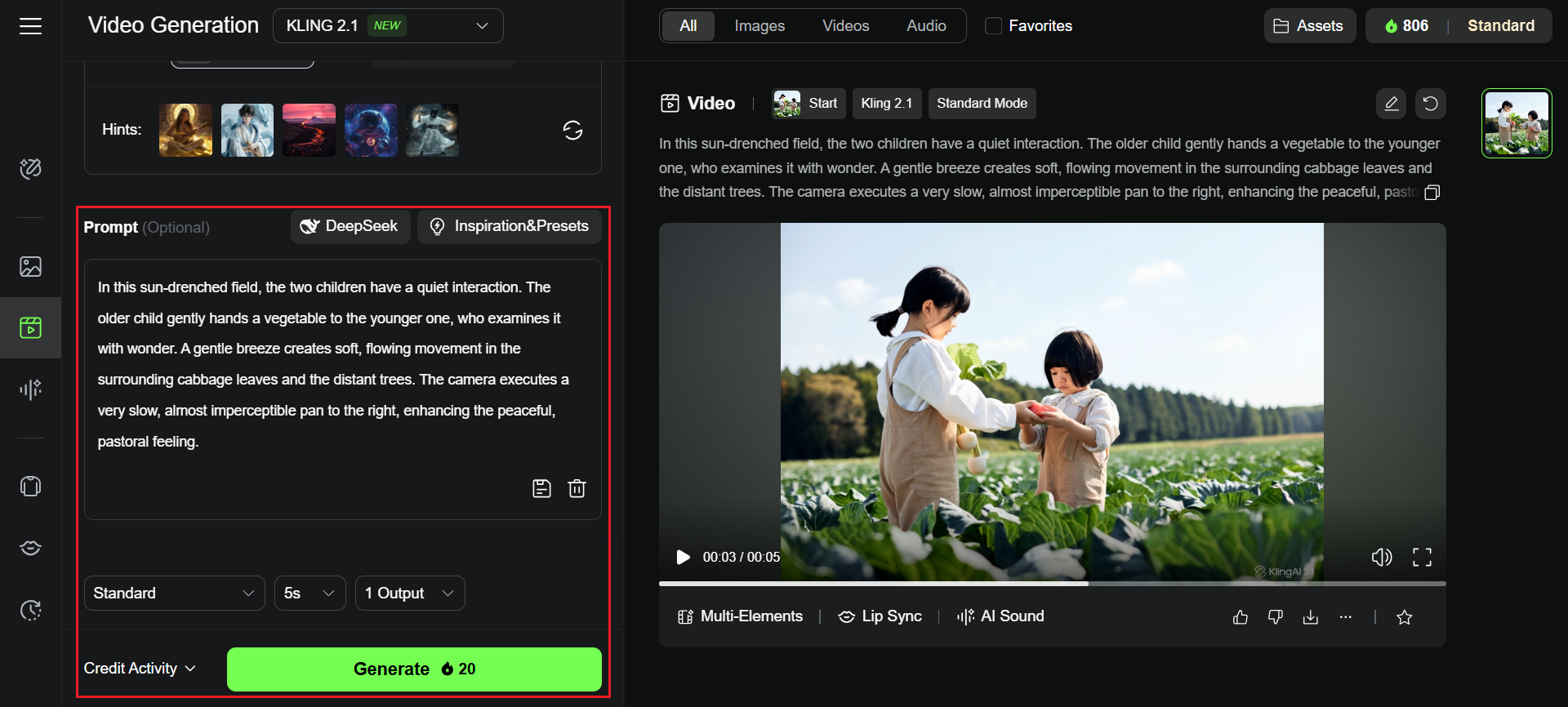Refresh the hints suggestions

572,130
